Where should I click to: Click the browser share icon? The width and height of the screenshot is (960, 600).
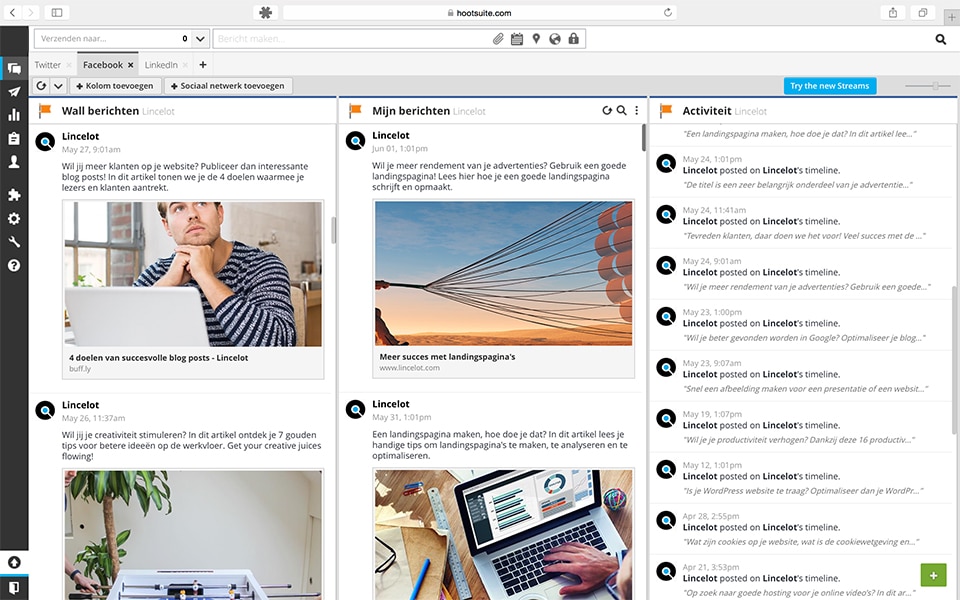(893, 12)
